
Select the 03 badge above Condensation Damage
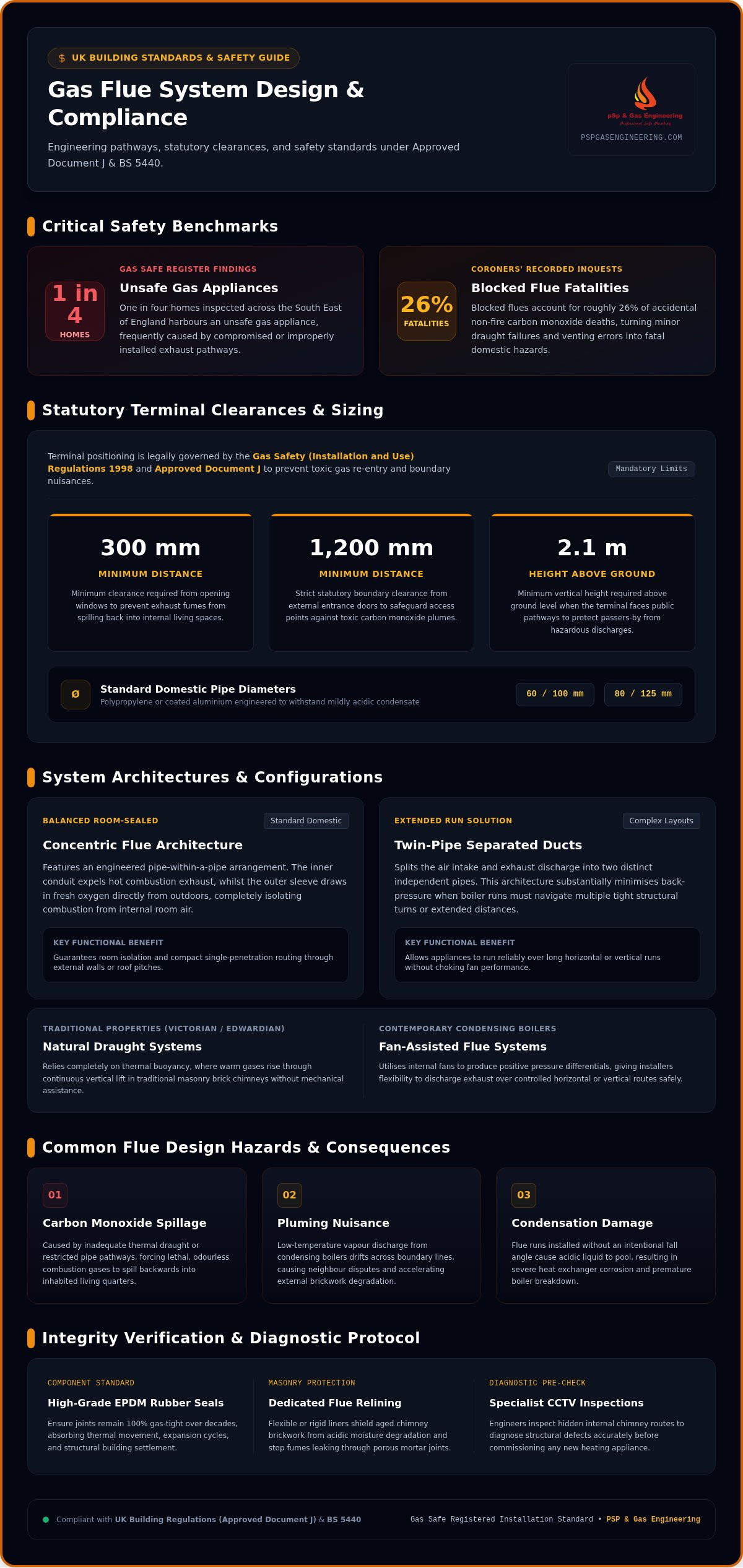pyautogui.click(x=524, y=1195)
